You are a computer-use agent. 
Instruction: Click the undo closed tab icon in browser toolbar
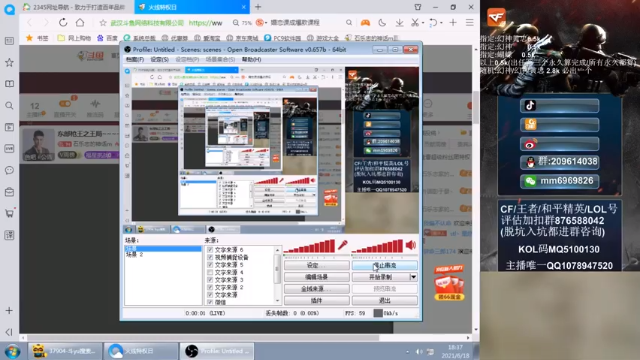(433, 23)
